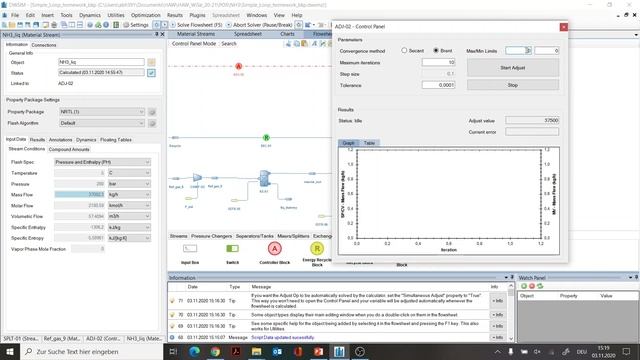Click the +Info button for message 70
This screenshot has width=640, height=360.
click(497, 315)
